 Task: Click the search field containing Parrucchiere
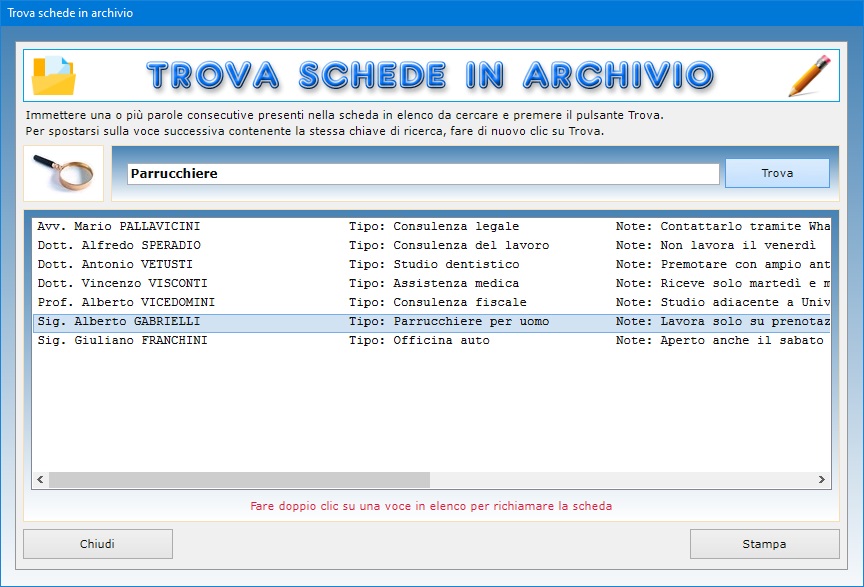point(423,174)
